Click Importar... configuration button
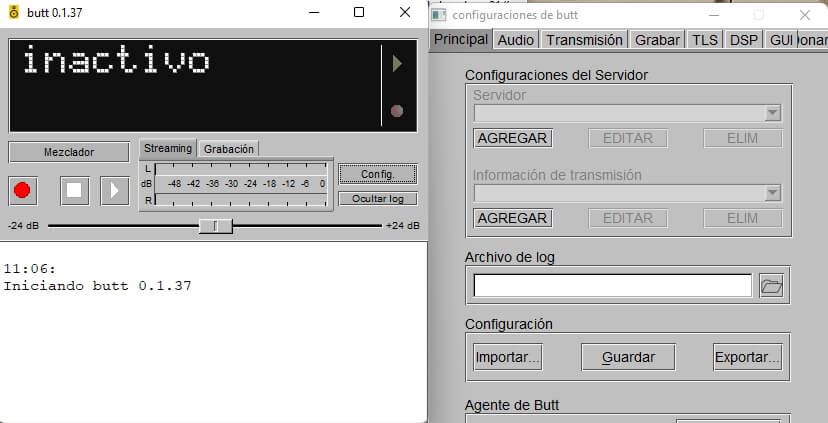The image size is (828, 423). pyautogui.click(x=507, y=358)
